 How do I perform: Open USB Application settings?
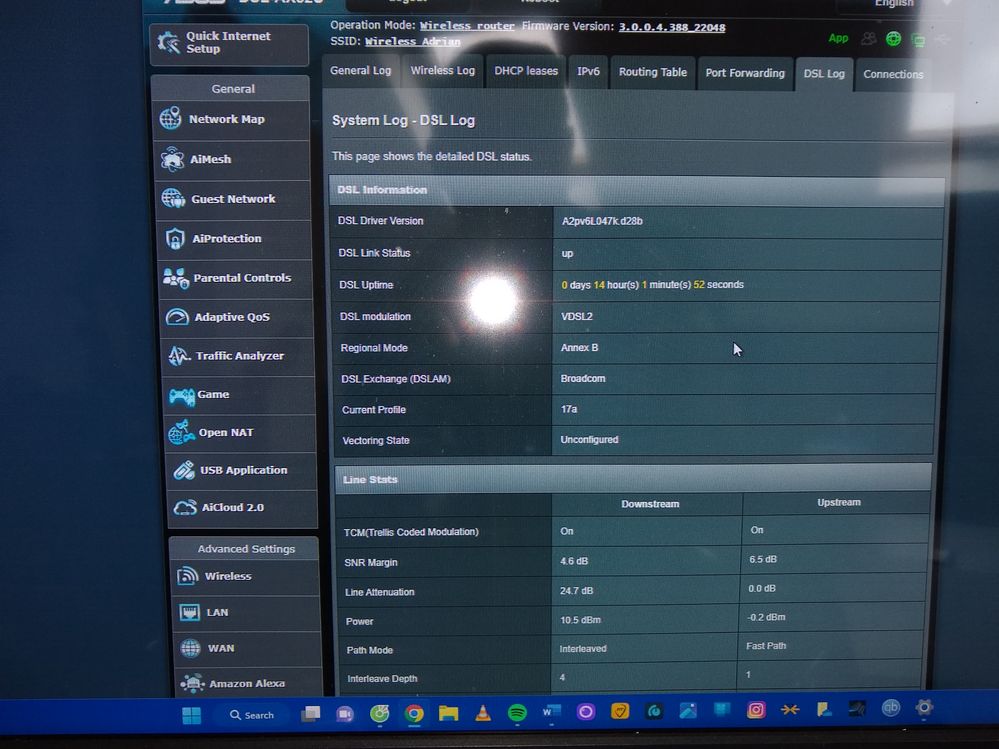click(x=242, y=470)
